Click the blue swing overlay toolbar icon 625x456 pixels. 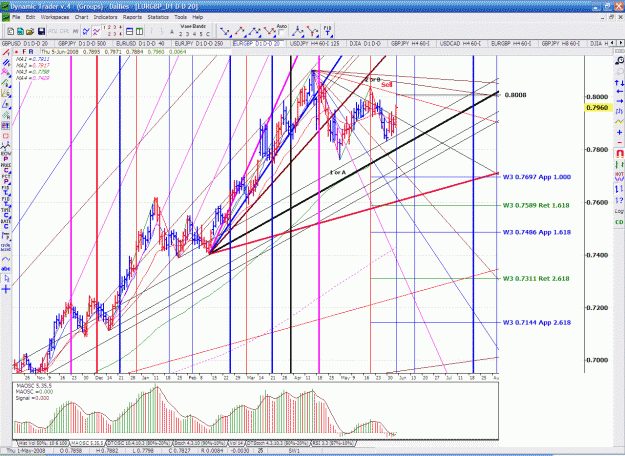(86, 31)
